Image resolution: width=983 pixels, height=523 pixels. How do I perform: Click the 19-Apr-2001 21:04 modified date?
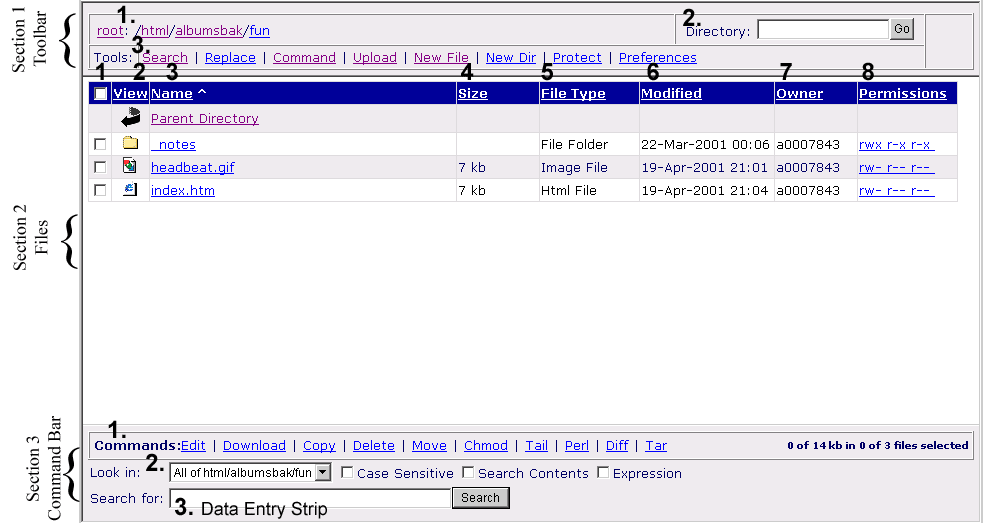pyautogui.click(x=705, y=190)
